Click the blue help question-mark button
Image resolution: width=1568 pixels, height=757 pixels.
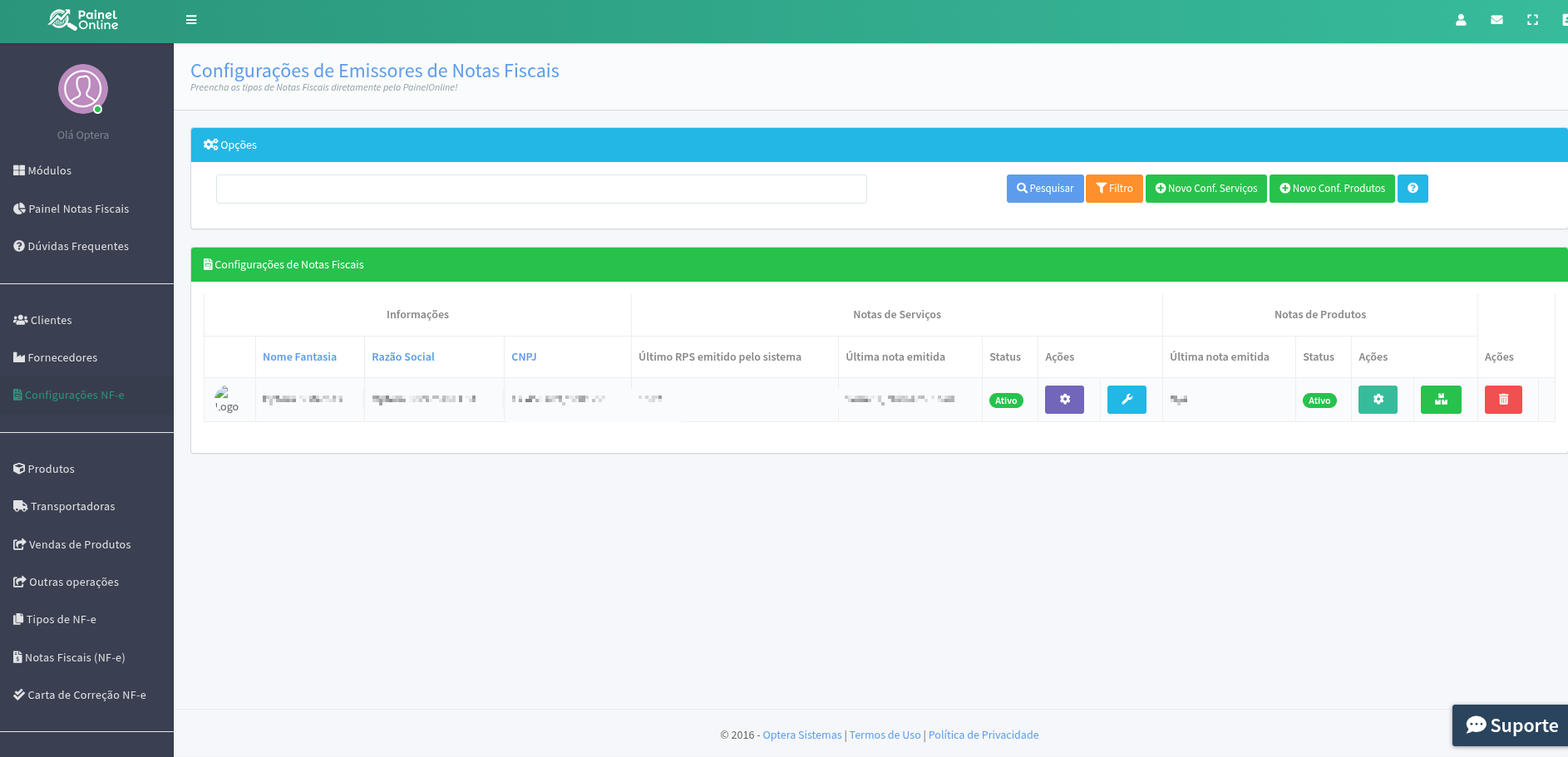[1413, 189]
